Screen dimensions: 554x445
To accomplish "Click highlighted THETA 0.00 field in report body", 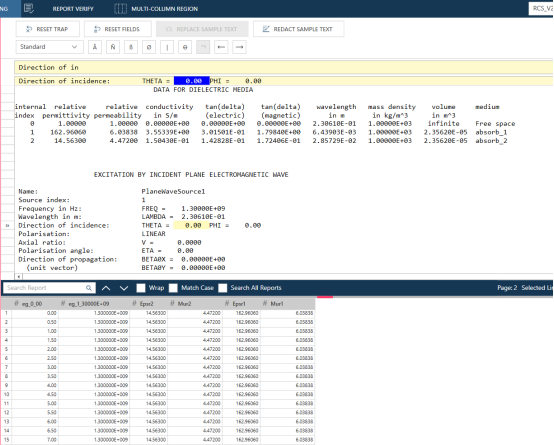I will (191, 225).
